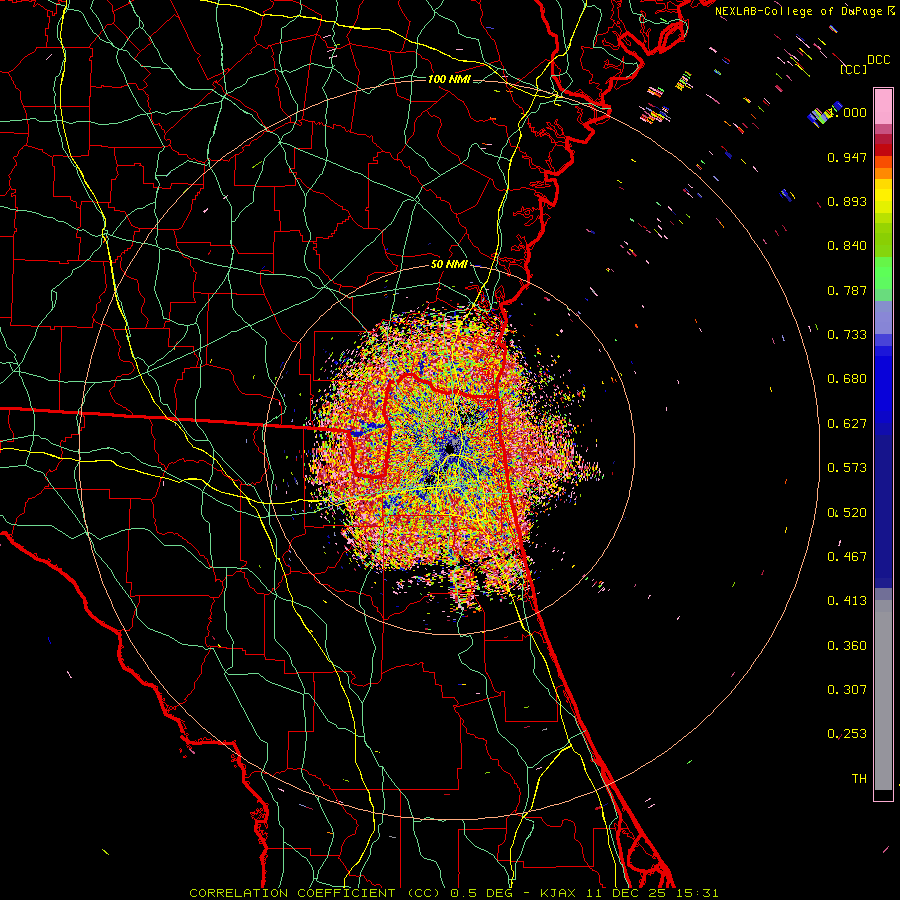Click the DCC label above the color scale
The height and width of the screenshot is (900, 900).
(878, 59)
